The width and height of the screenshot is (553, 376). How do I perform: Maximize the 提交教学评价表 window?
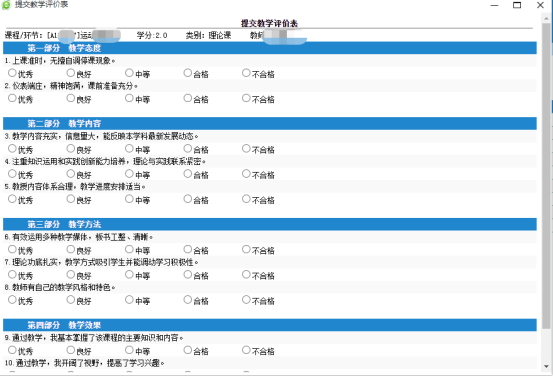point(517,5)
